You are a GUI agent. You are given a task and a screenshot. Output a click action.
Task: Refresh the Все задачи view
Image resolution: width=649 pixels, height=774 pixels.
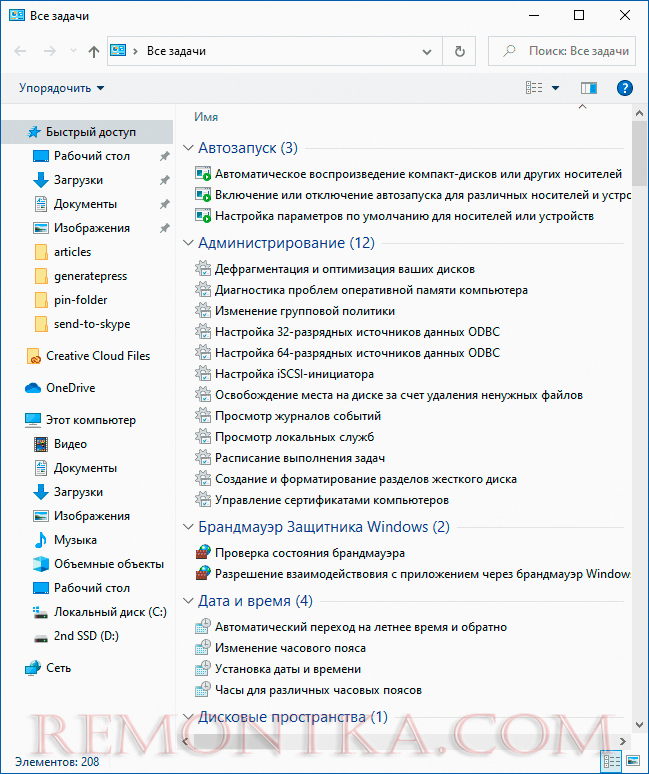point(459,51)
